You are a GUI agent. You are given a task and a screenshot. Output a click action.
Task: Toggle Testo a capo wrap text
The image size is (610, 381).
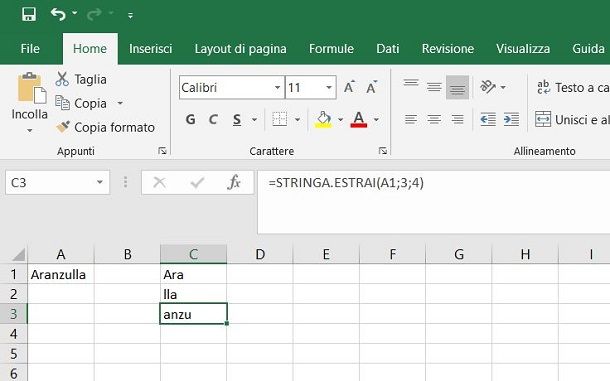click(572, 88)
